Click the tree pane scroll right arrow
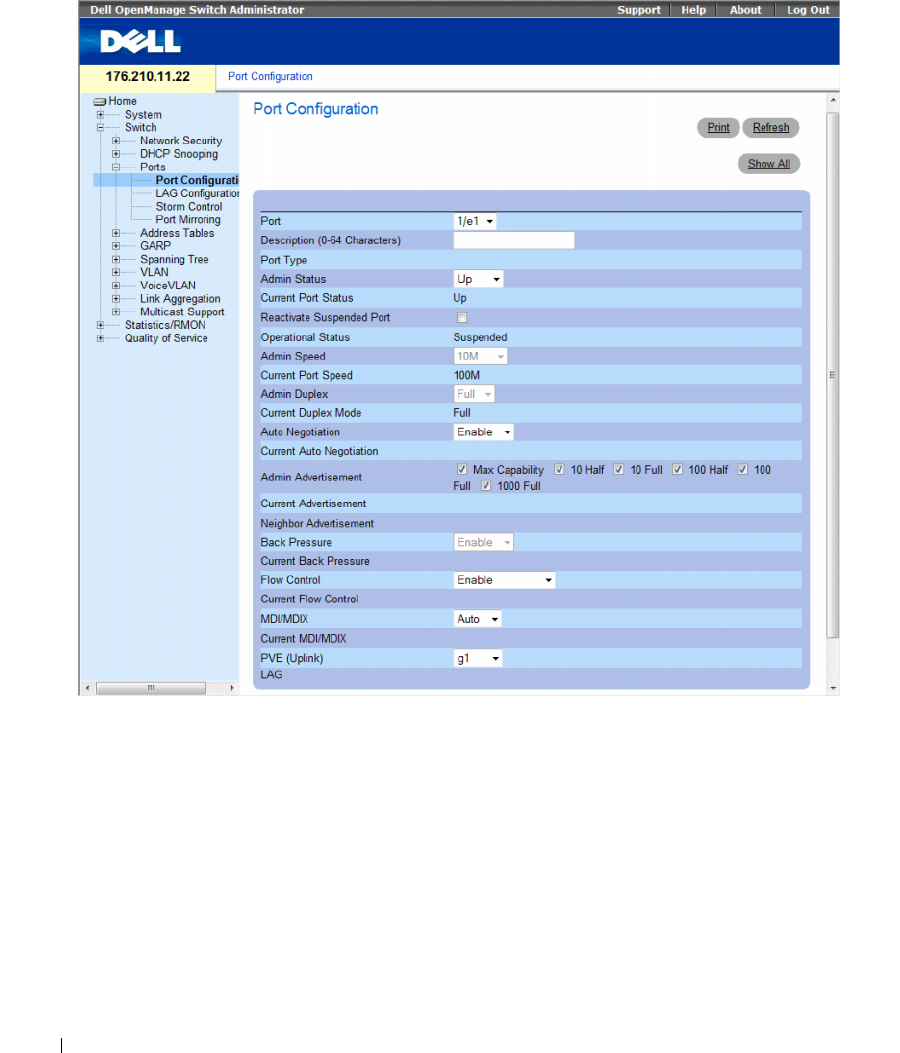The image size is (900, 1053). (x=232, y=688)
